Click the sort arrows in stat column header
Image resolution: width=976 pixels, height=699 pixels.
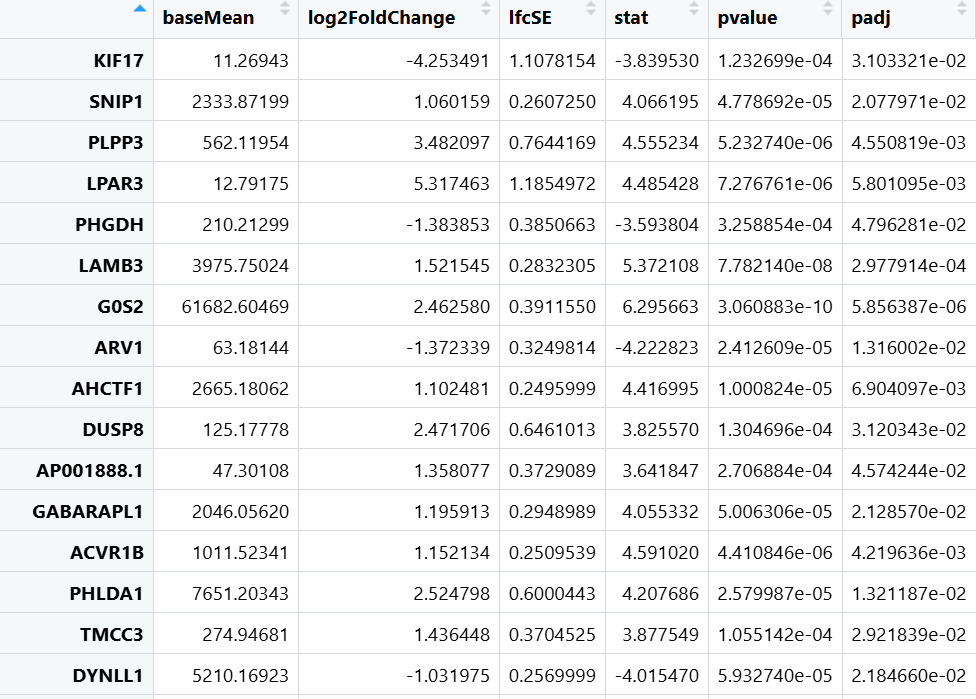[694, 10]
